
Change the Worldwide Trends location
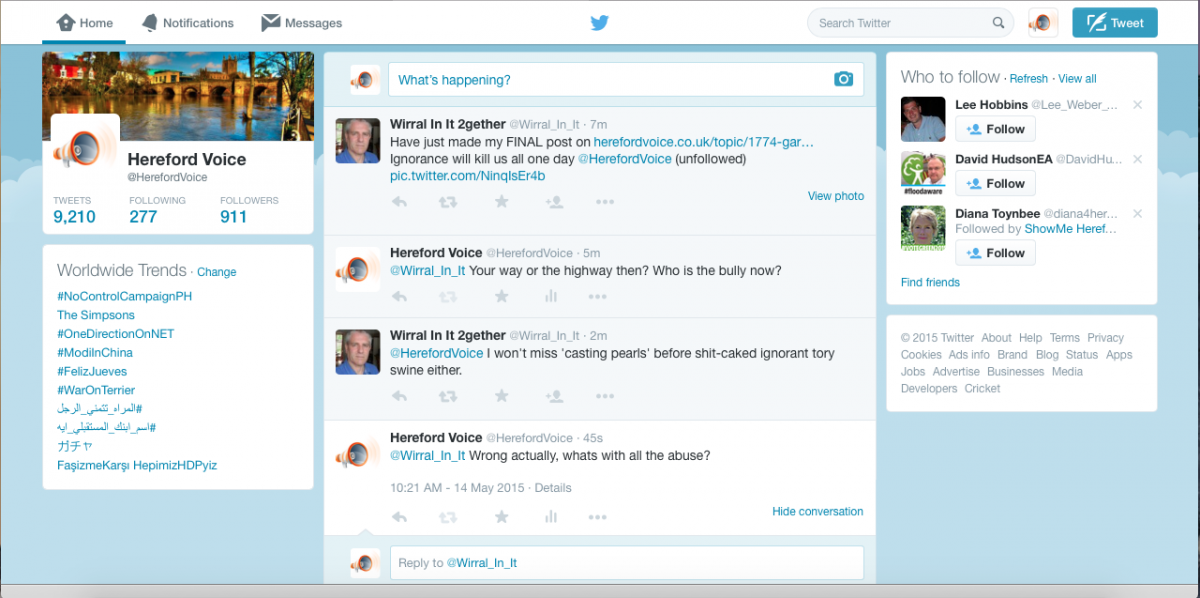[217, 272]
